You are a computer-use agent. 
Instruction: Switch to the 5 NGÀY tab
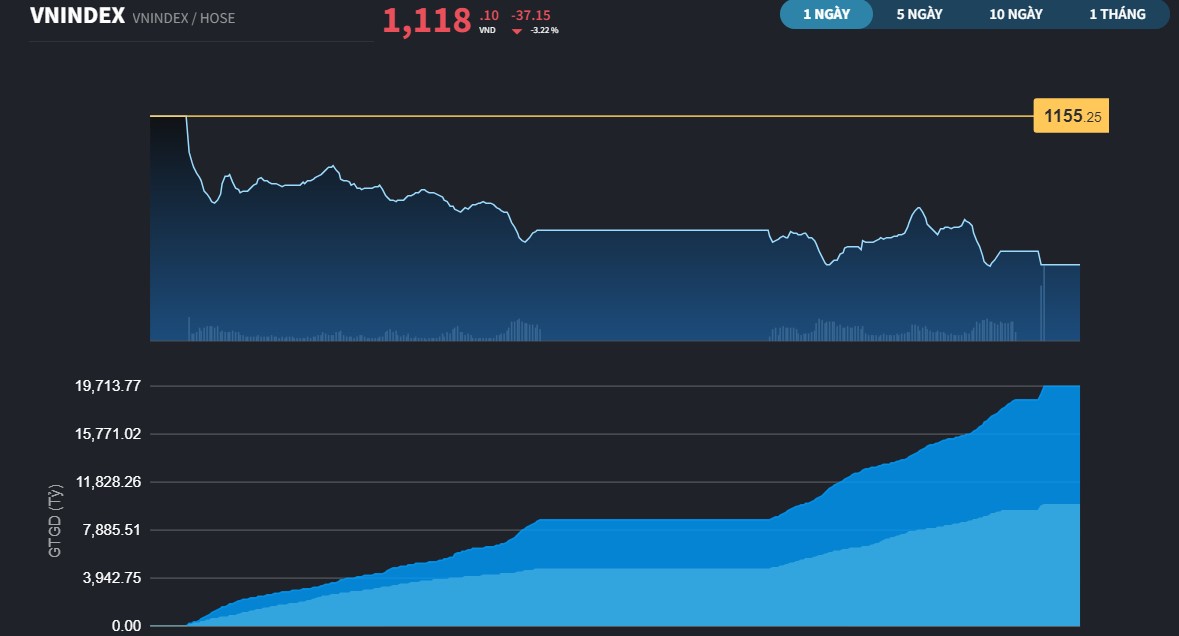(919, 14)
